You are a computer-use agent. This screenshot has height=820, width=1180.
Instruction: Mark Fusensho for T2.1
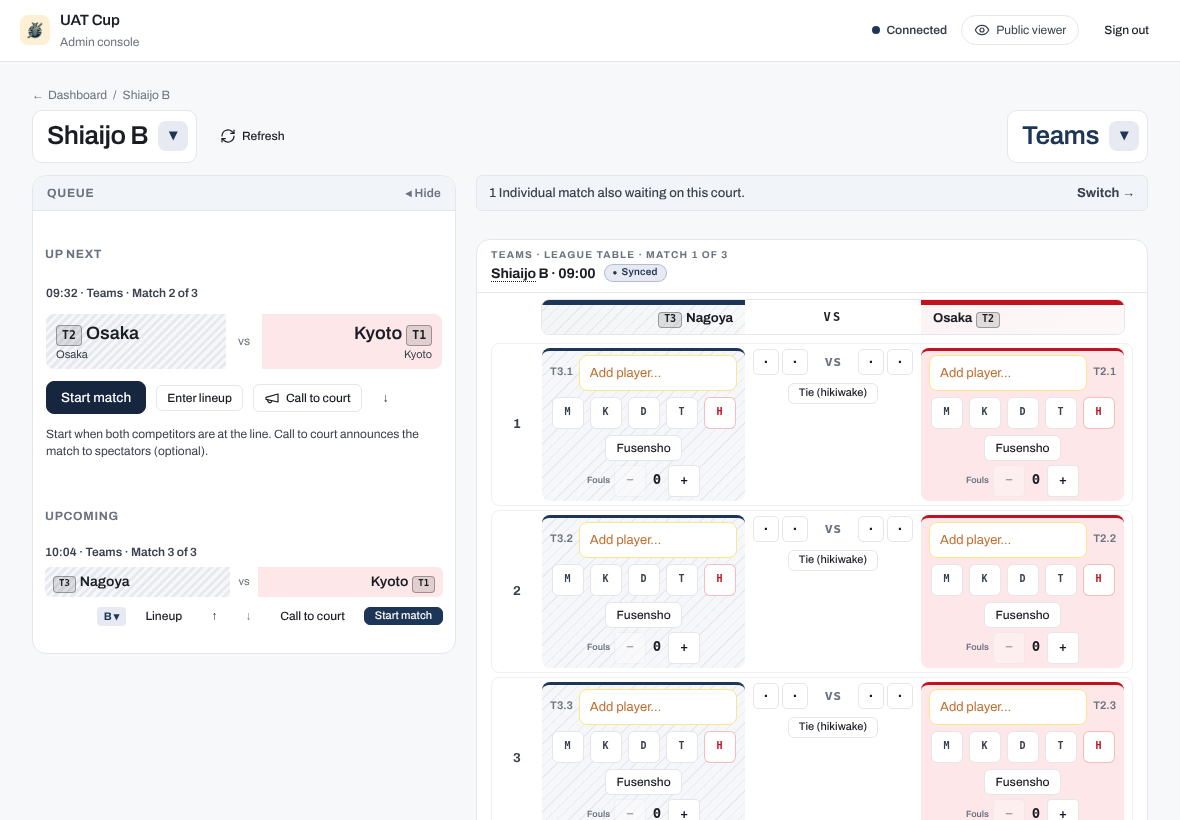click(x=1022, y=448)
